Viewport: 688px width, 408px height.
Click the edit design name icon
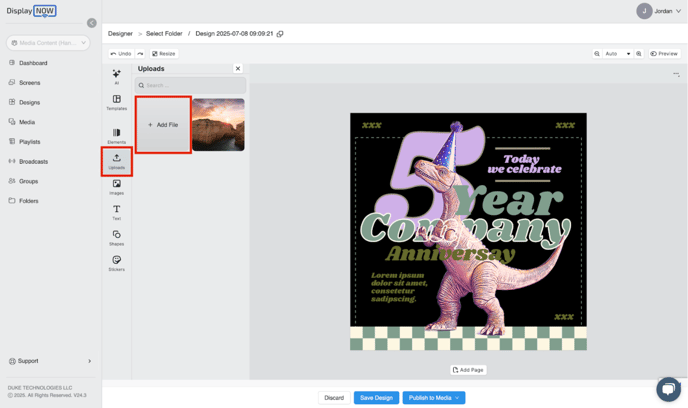(280, 34)
